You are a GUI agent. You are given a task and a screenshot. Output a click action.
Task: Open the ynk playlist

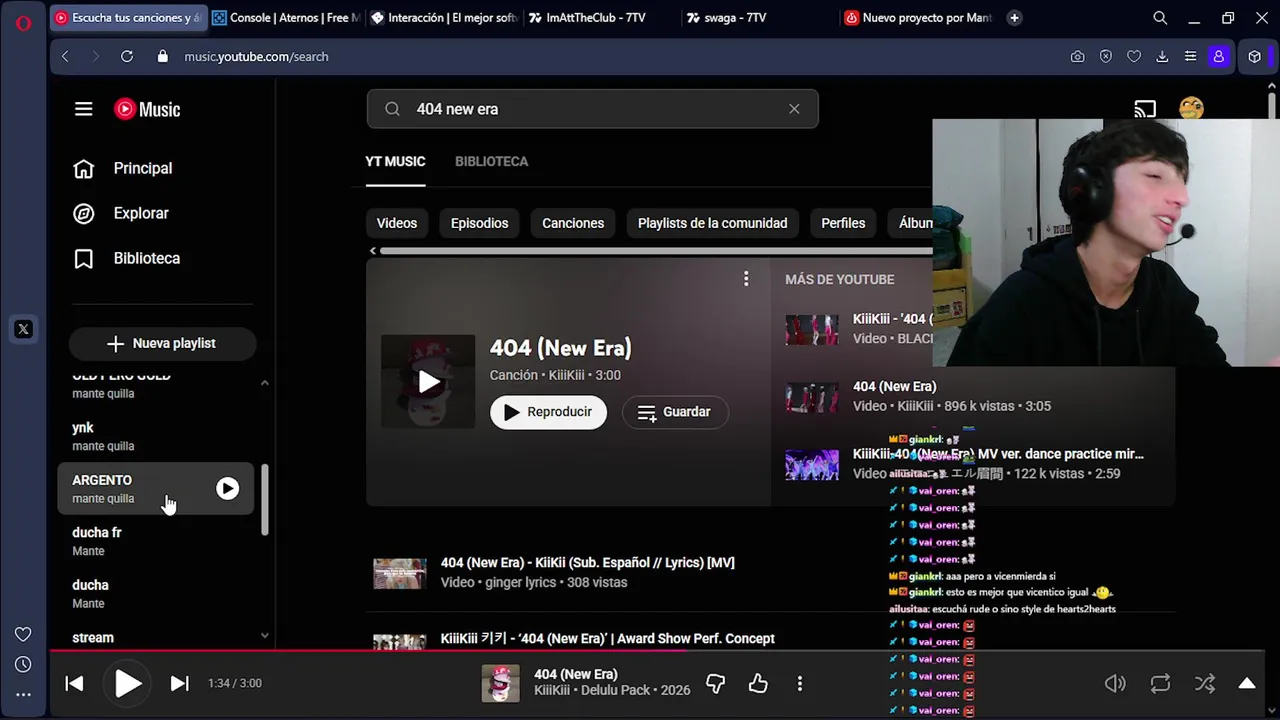click(x=156, y=436)
